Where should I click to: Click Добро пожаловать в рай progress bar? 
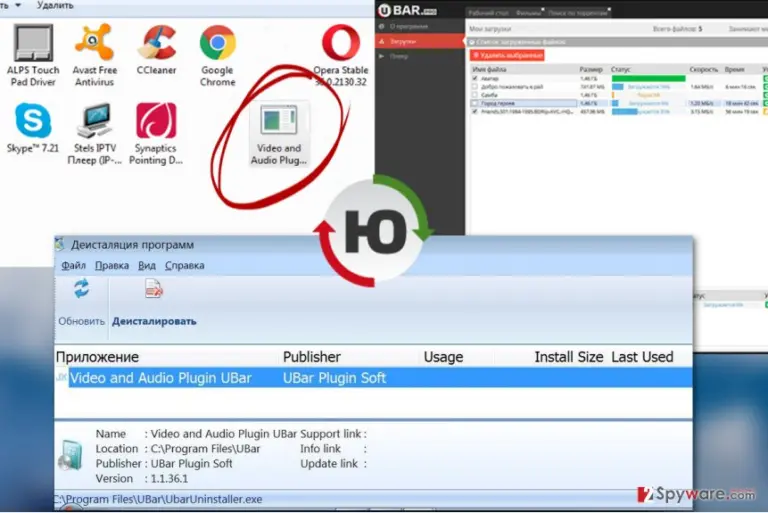tap(618, 87)
